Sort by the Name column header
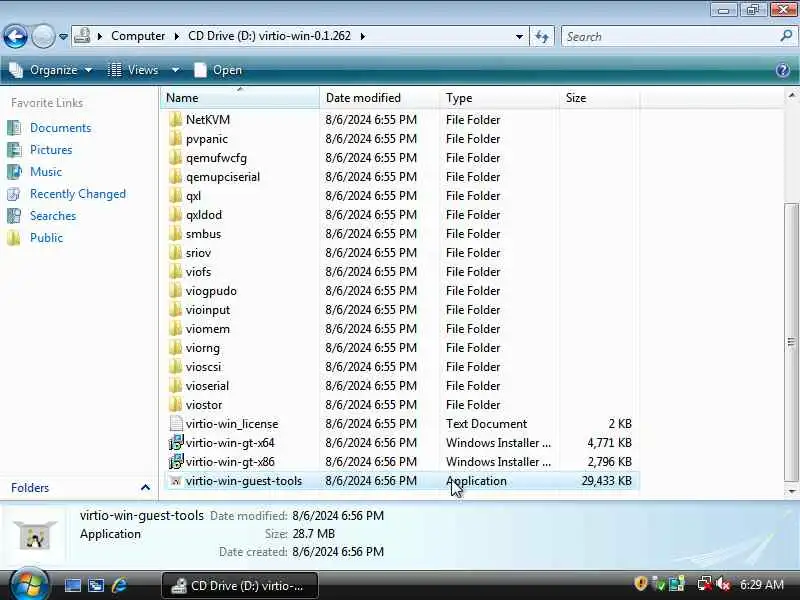The width and height of the screenshot is (800, 600). point(240,97)
